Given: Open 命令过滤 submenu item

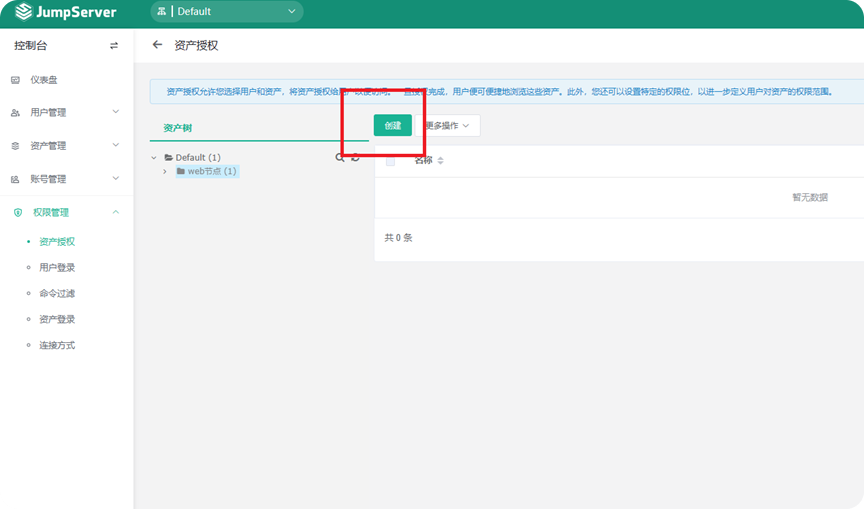Looking at the screenshot, I should [x=57, y=294].
